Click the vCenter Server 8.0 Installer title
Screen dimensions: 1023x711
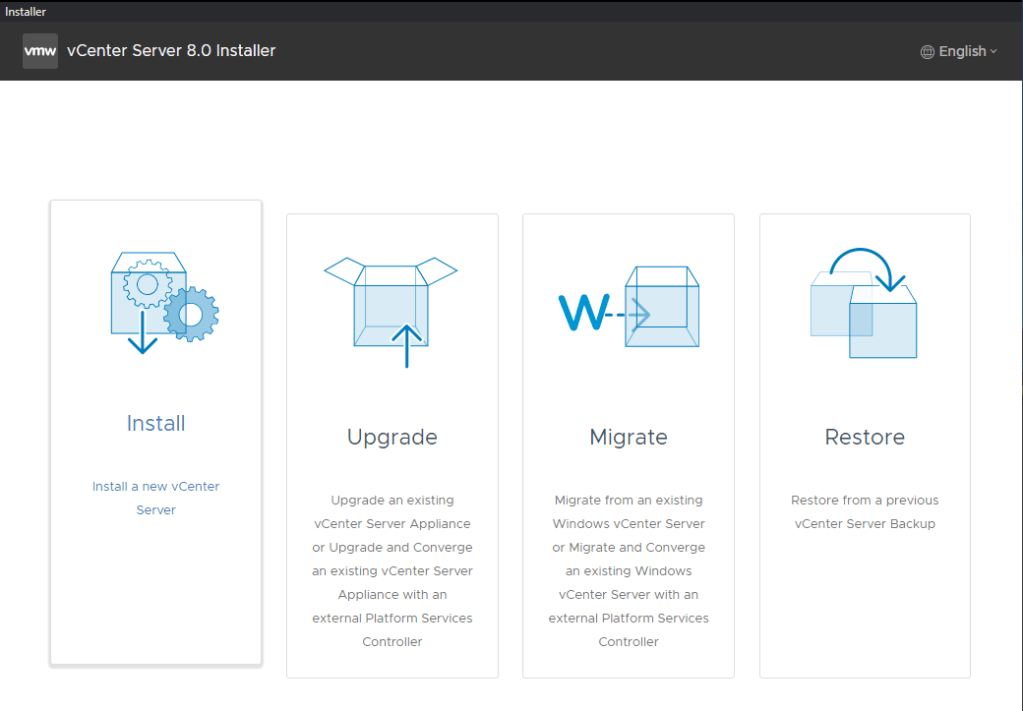tap(171, 51)
